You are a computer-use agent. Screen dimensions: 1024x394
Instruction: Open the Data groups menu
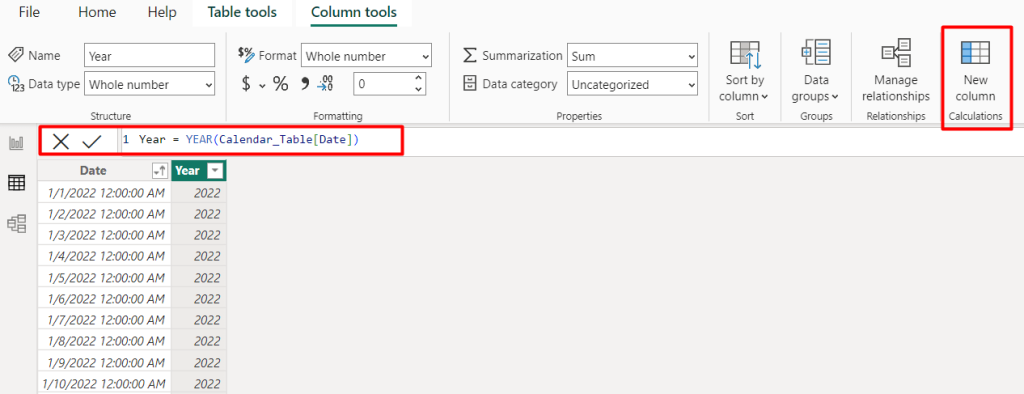tap(816, 71)
